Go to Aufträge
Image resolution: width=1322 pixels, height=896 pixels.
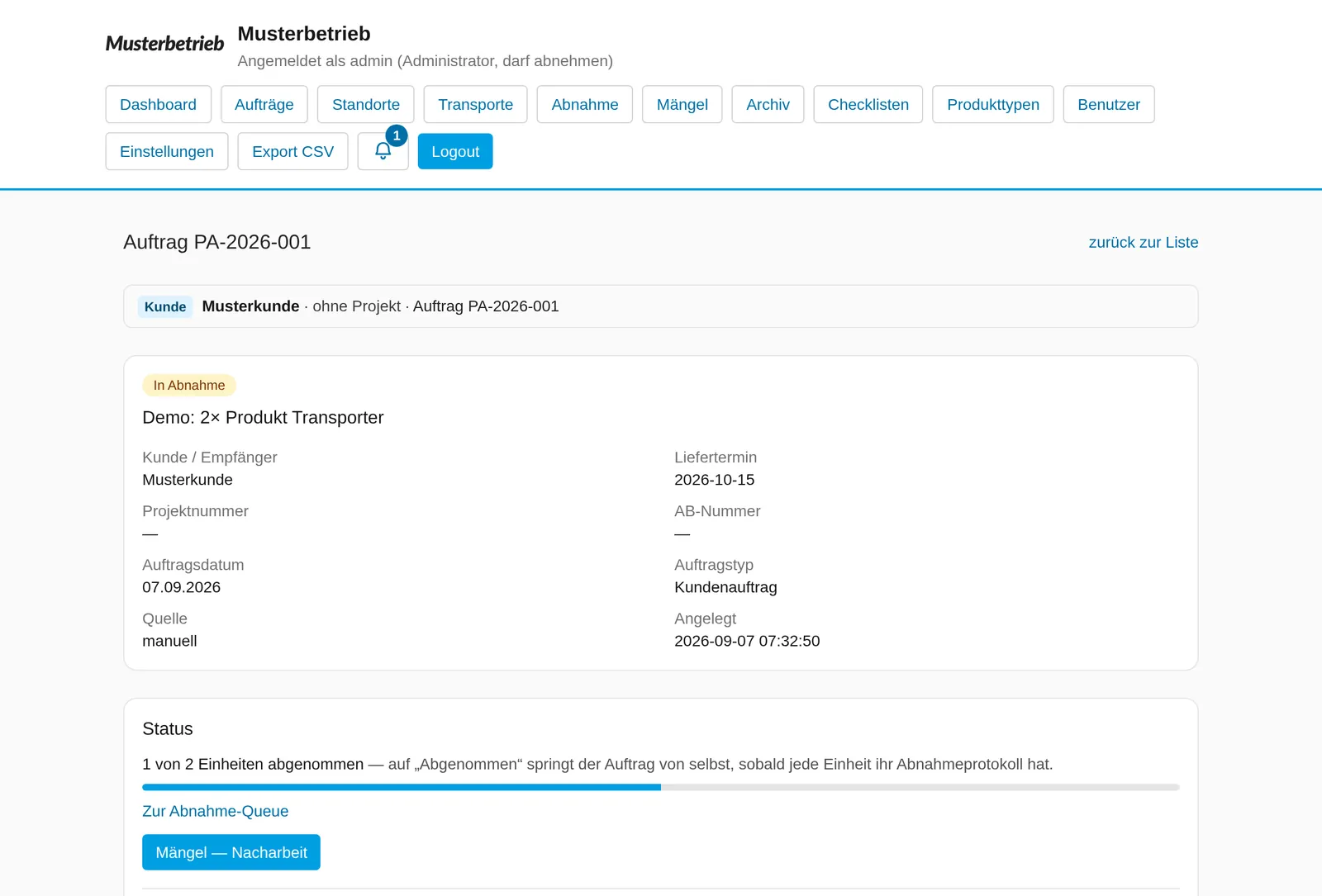coord(264,105)
